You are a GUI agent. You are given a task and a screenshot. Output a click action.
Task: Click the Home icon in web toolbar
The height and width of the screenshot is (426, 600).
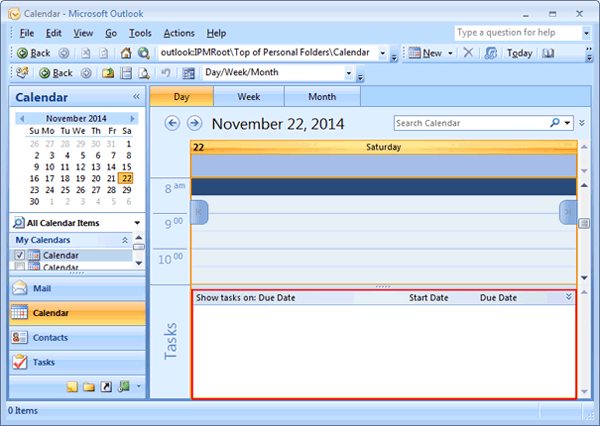click(x=126, y=53)
